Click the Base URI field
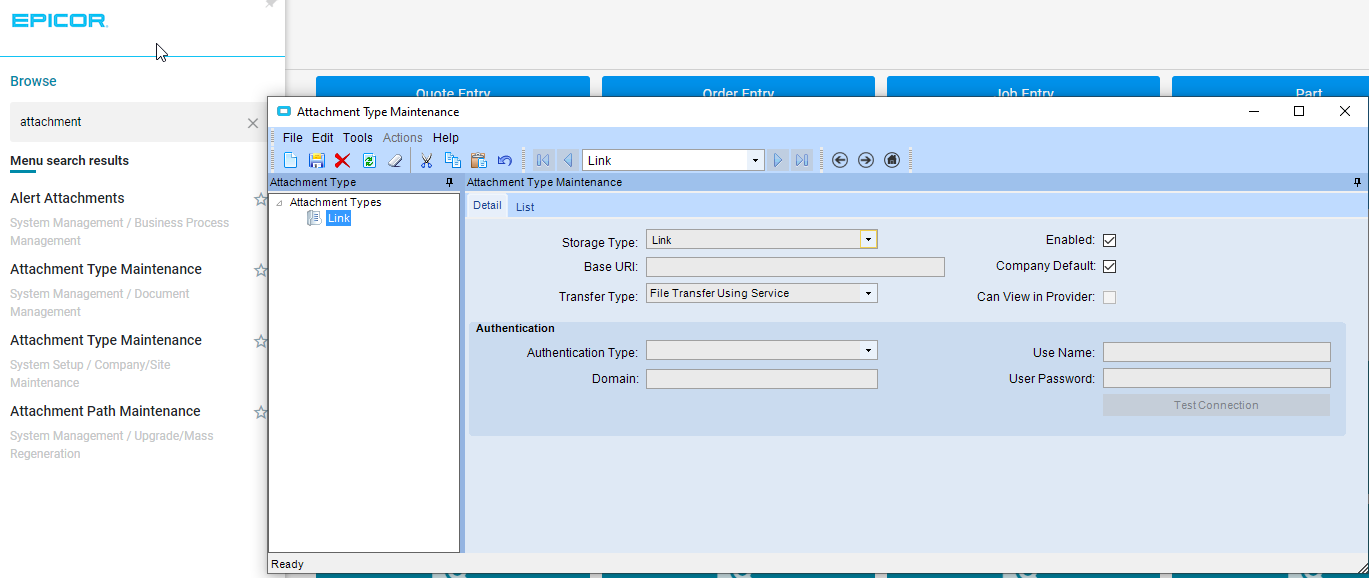Screen dimensions: 1369x578 tap(795, 267)
